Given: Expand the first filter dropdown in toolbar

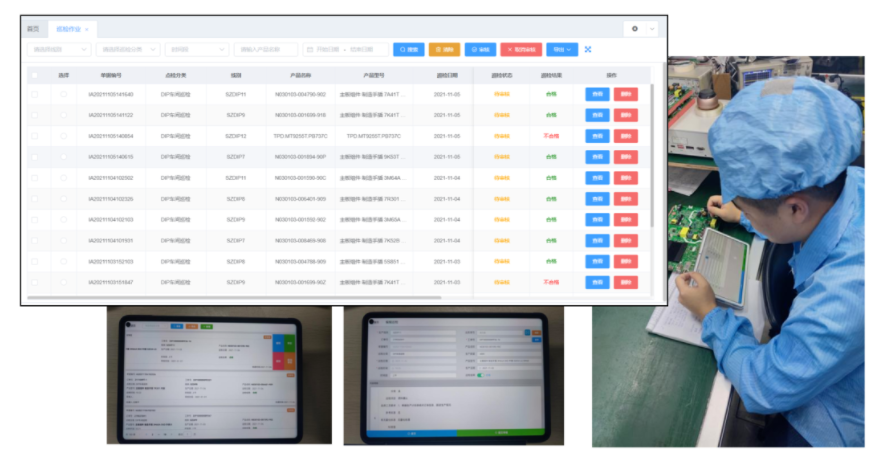Looking at the screenshot, I should click(58, 49).
